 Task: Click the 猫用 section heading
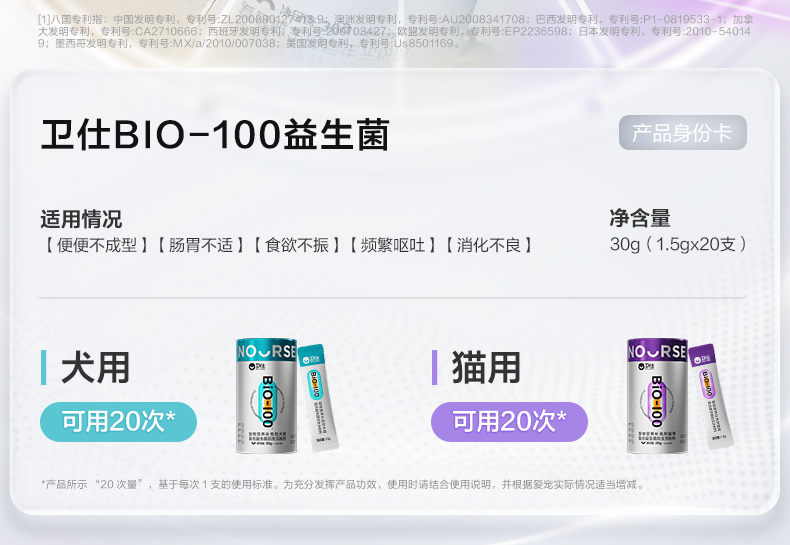click(x=486, y=368)
